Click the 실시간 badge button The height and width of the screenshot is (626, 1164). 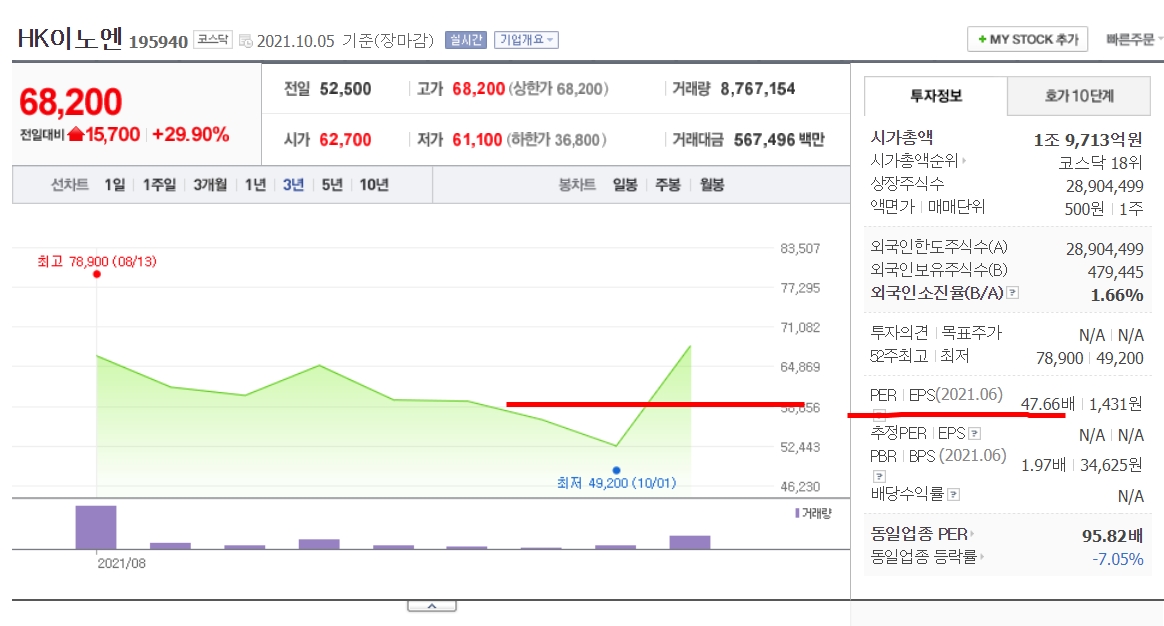pos(465,40)
